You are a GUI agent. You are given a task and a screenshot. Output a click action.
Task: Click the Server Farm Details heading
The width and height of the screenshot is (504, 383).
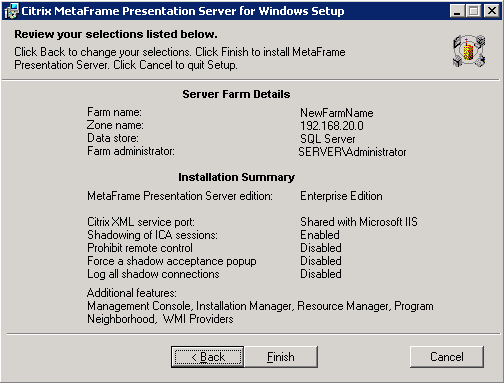236,94
